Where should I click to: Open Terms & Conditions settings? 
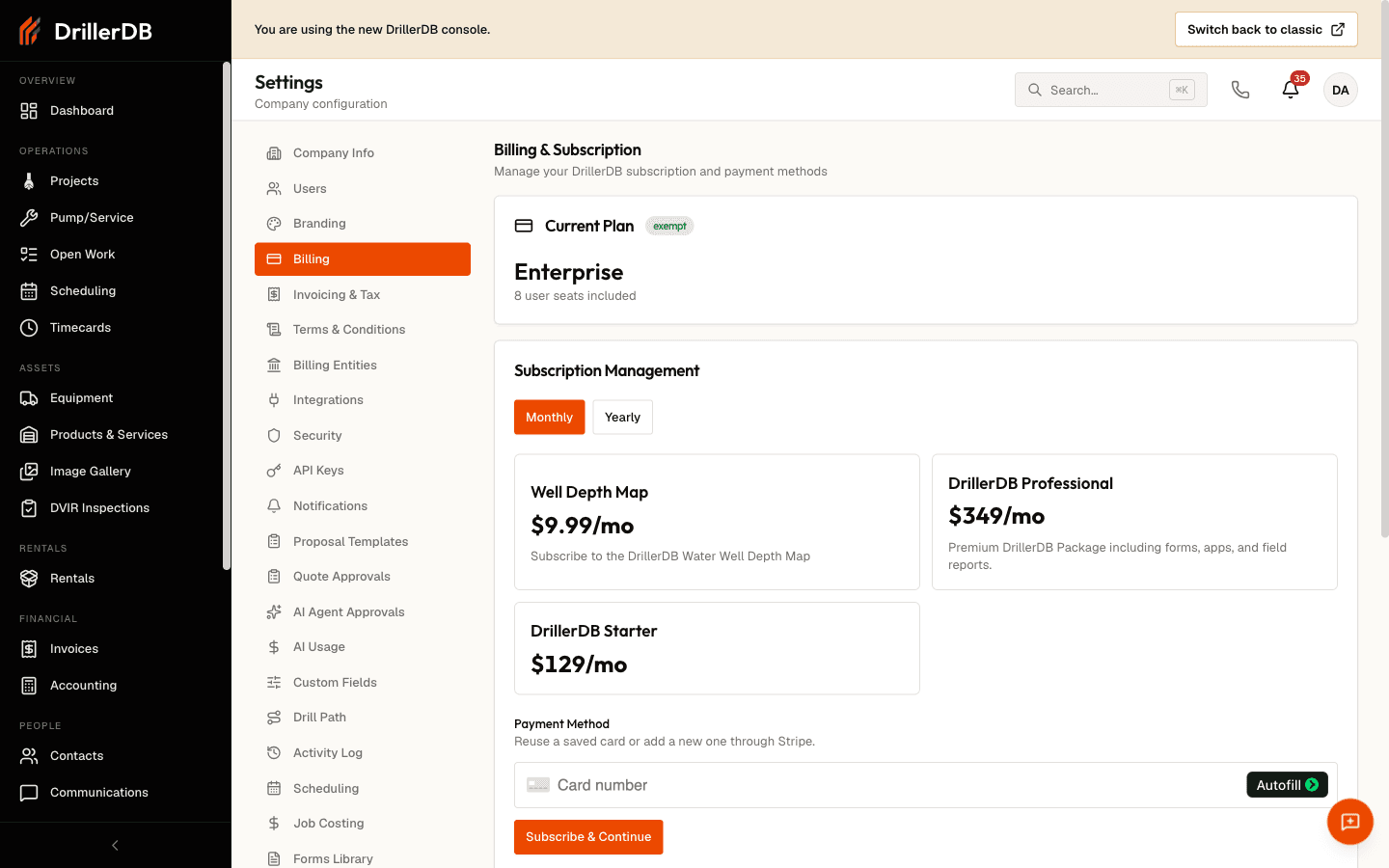tap(363, 330)
